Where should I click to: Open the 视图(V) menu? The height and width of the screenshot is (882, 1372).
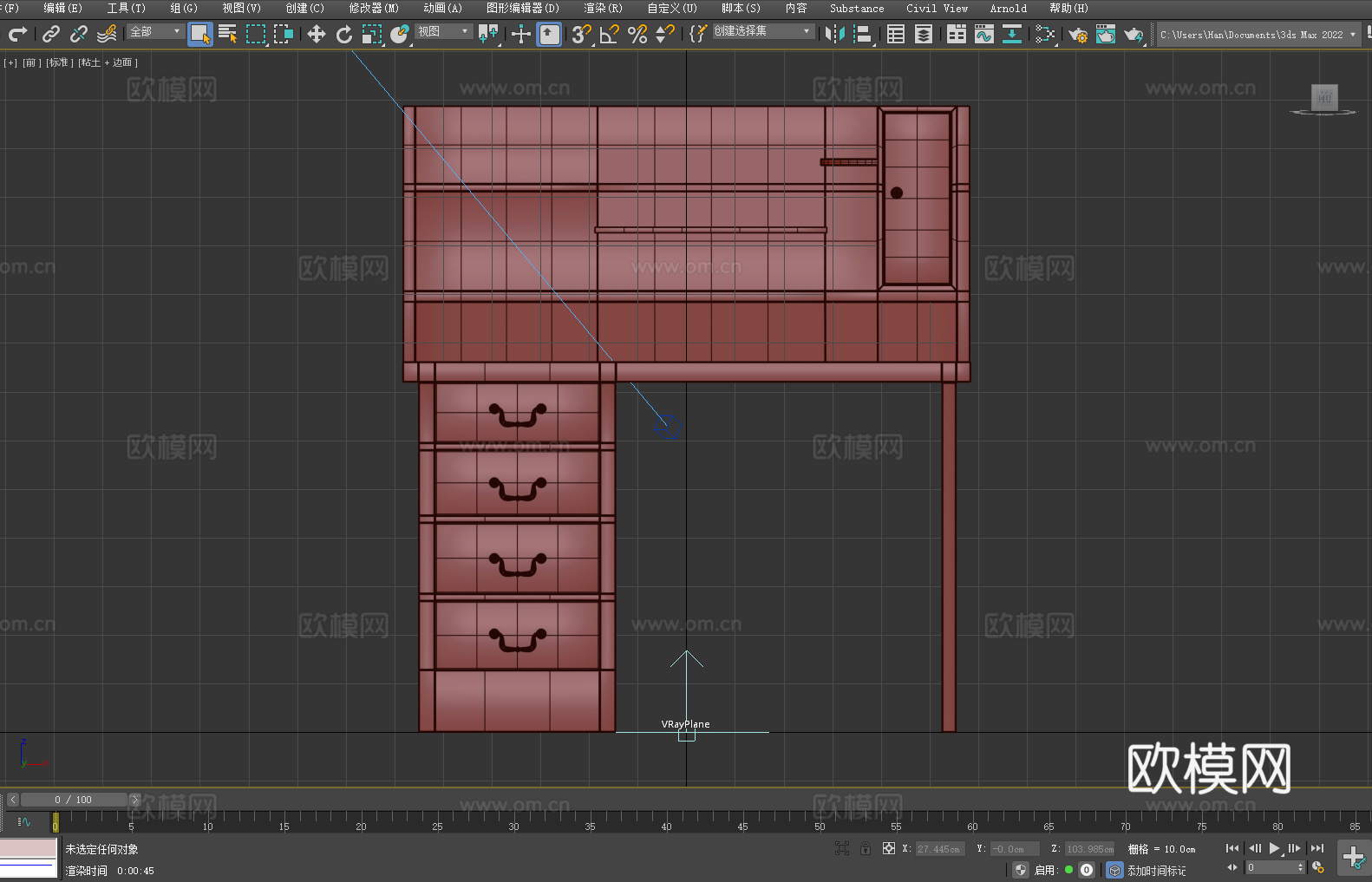pyautogui.click(x=241, y=8)
